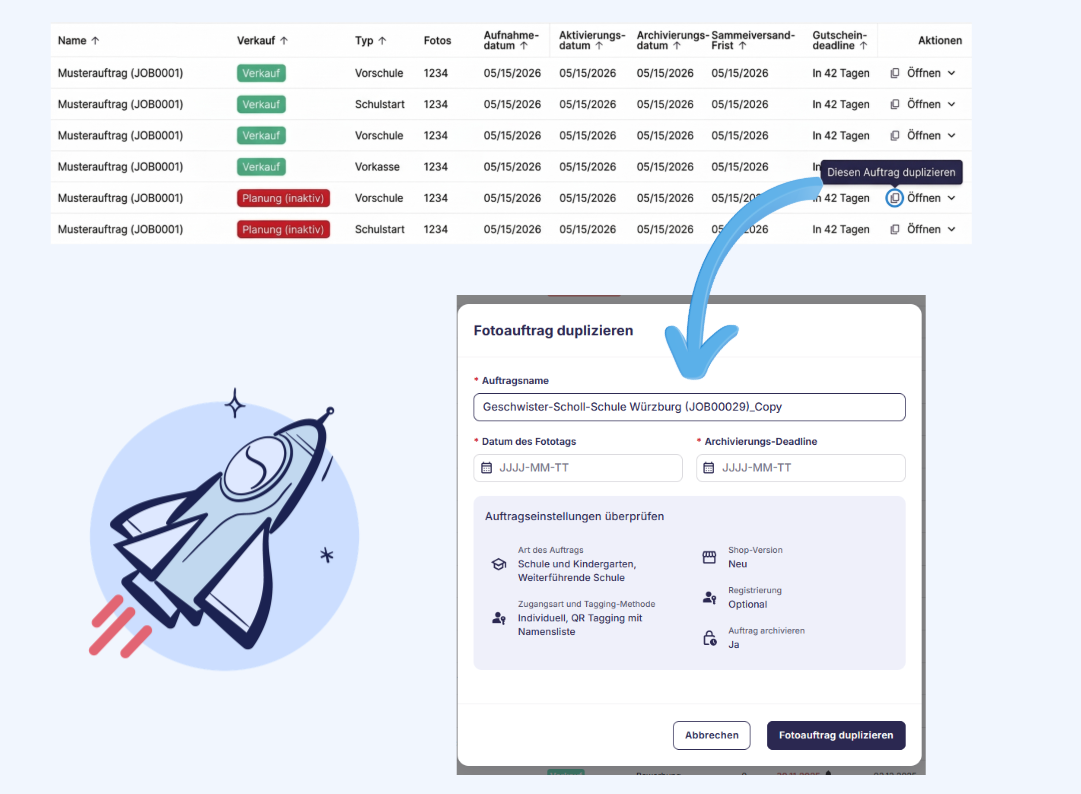The image size is (1081, 794).
Task: Focus the Datum des Fototags date field
Action: pyautogui.click(x=578, y=468)
